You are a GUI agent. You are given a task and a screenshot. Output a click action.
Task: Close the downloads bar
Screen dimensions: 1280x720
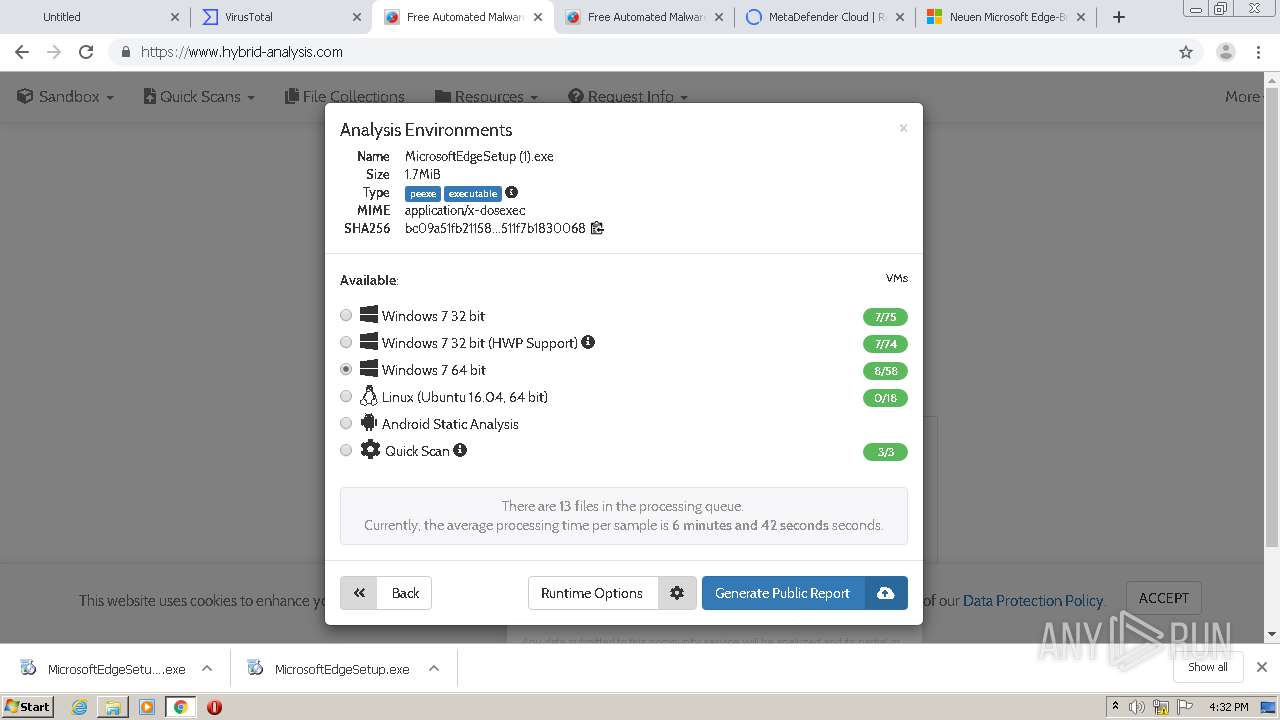pyautogui.click(x=1262, y=667)
